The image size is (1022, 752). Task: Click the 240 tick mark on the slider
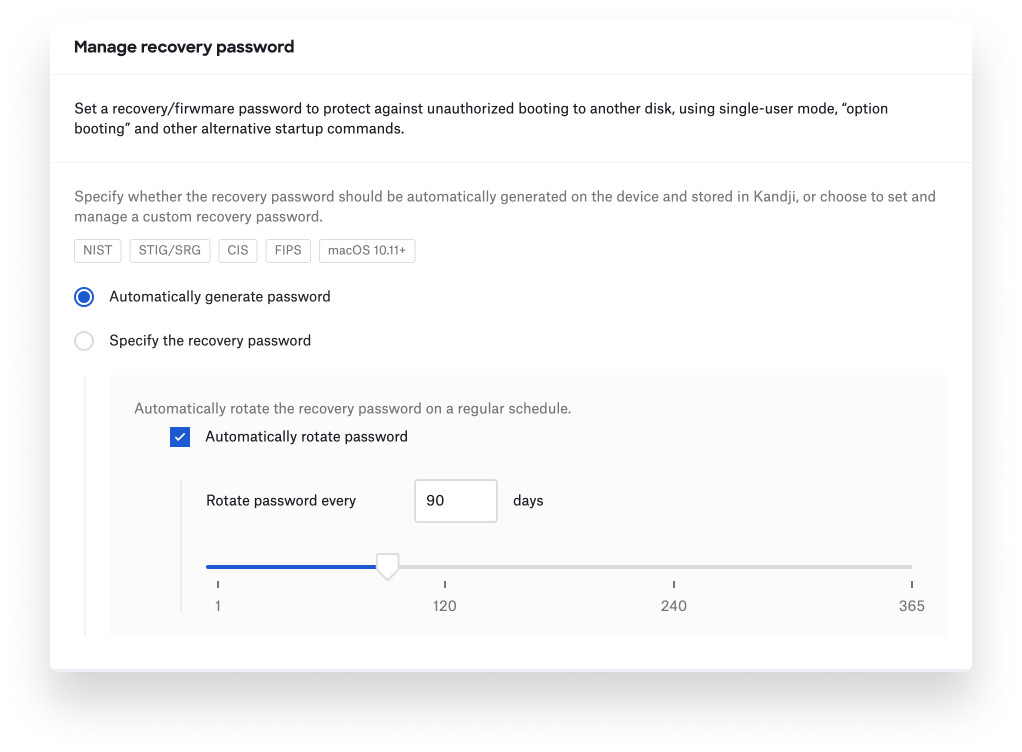tap(673, 583)
